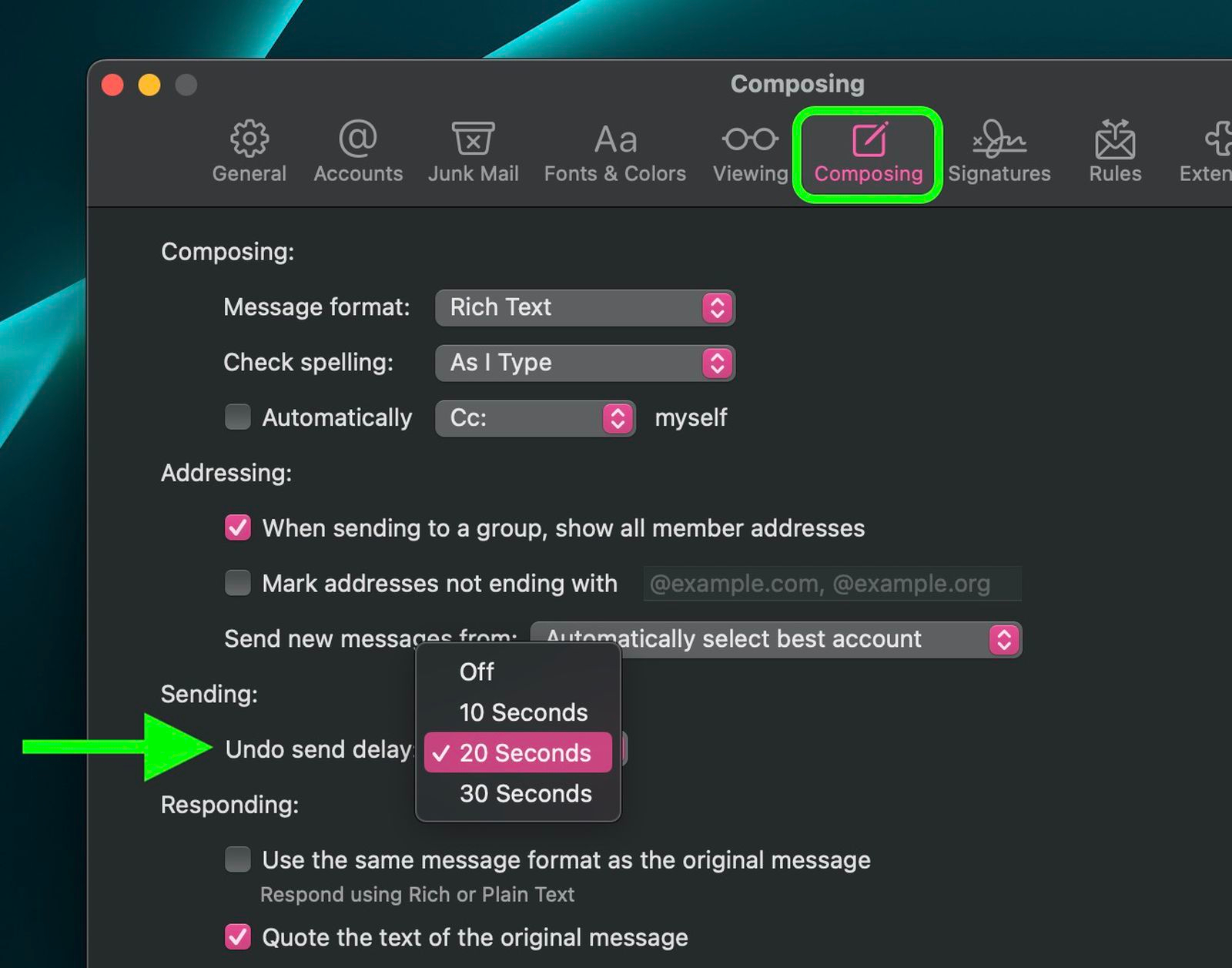Open the Extensions puzzle icon
The width and height of the screenshot is (1232, 968).
[x=1219, y=139]
